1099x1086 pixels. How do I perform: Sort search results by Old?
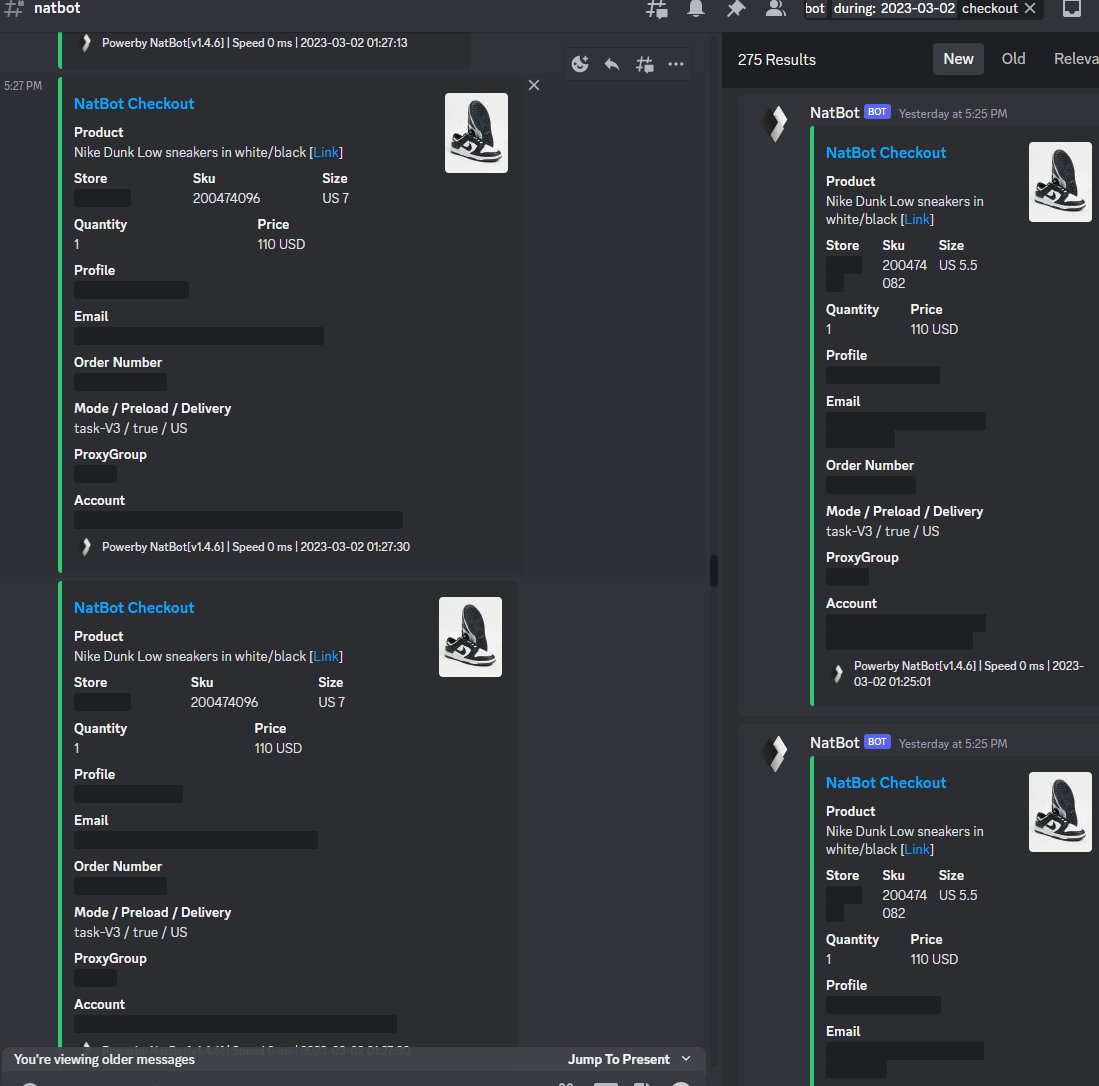[x=1013, y=59]
